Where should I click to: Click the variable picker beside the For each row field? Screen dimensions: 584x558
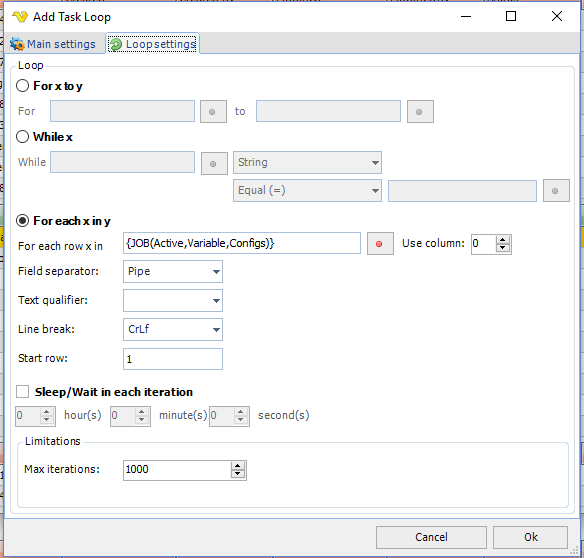pyautogui.click(x=380, y=244)
